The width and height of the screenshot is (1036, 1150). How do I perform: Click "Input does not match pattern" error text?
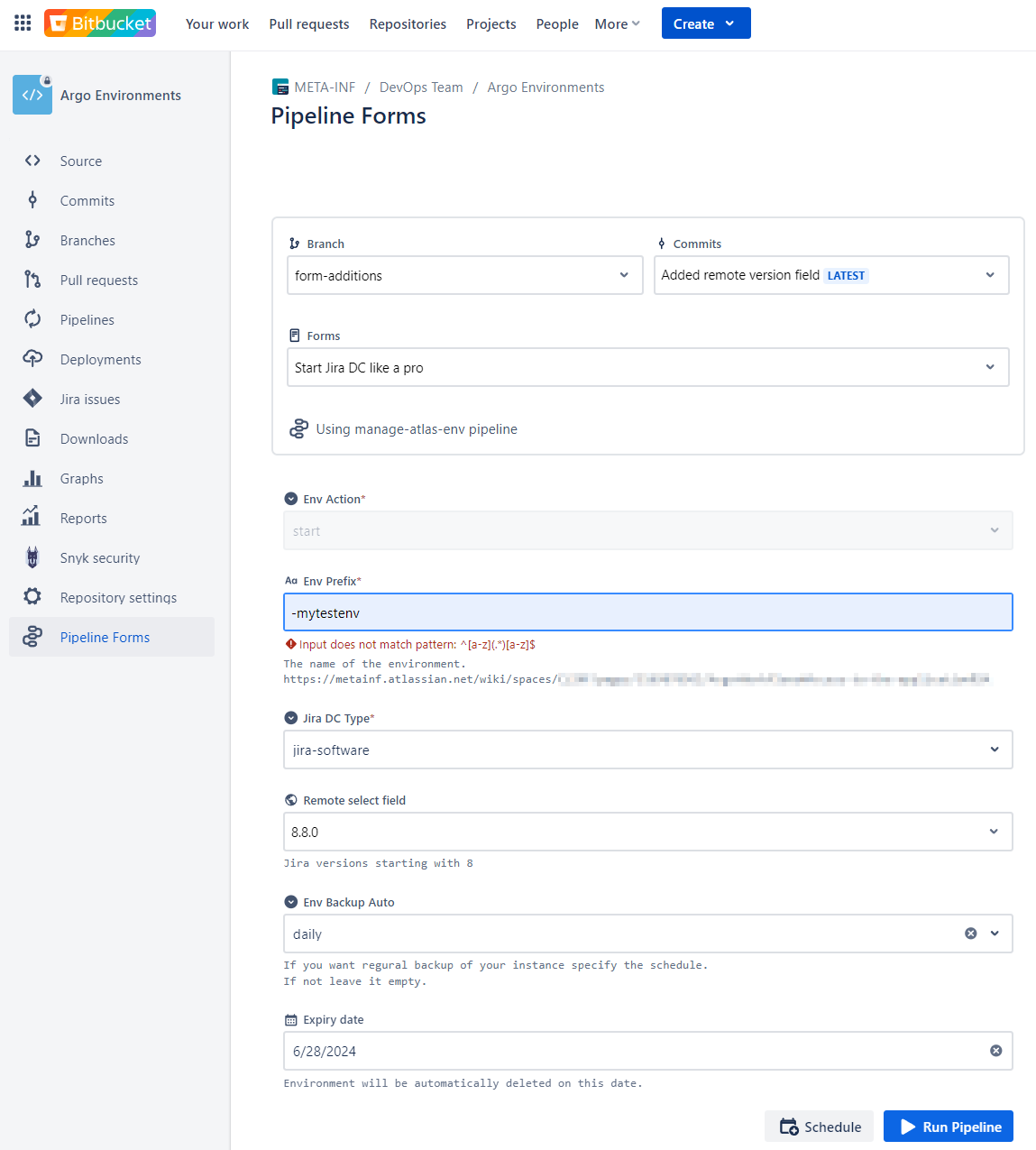[x=417, y=645]
